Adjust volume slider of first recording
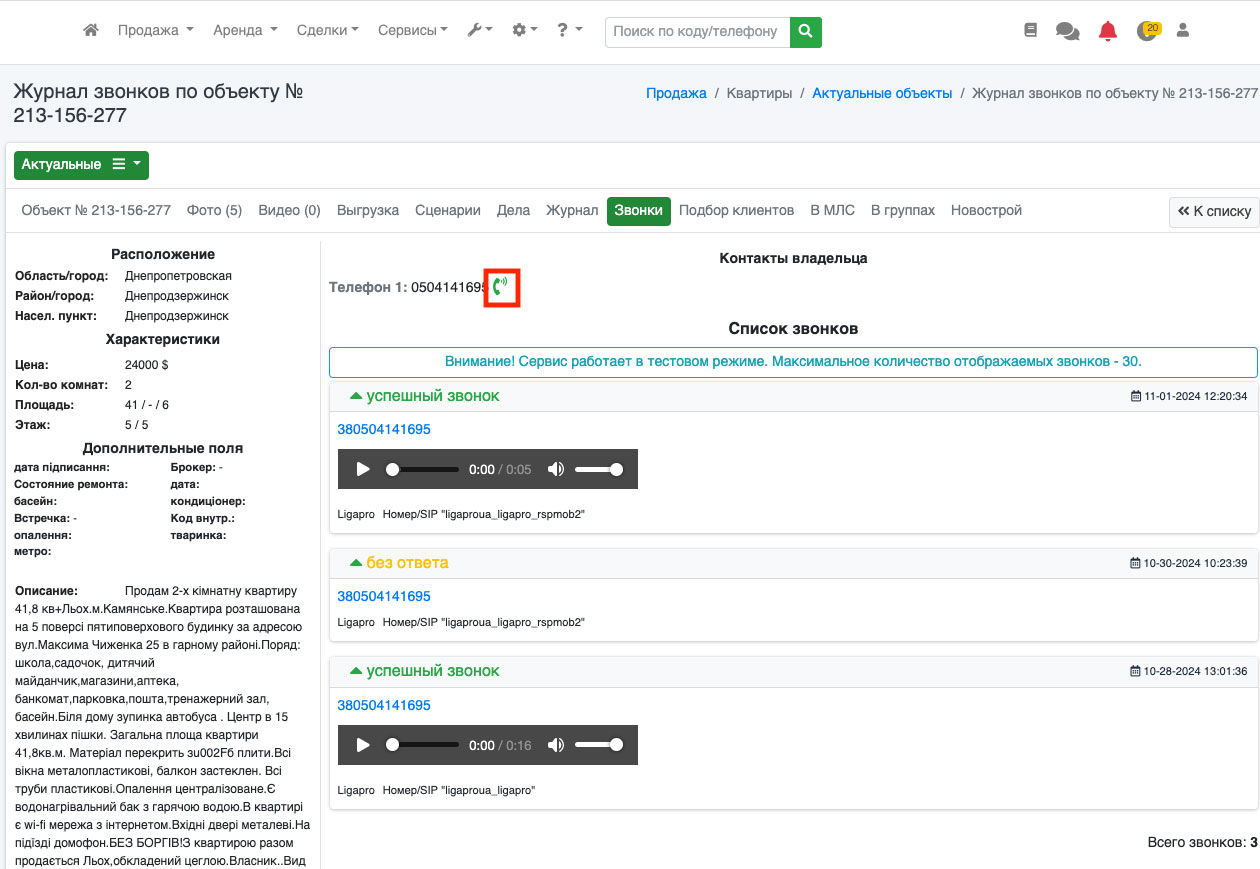The width and height of the screenshot is (1260, 869). tap(599, 469)
